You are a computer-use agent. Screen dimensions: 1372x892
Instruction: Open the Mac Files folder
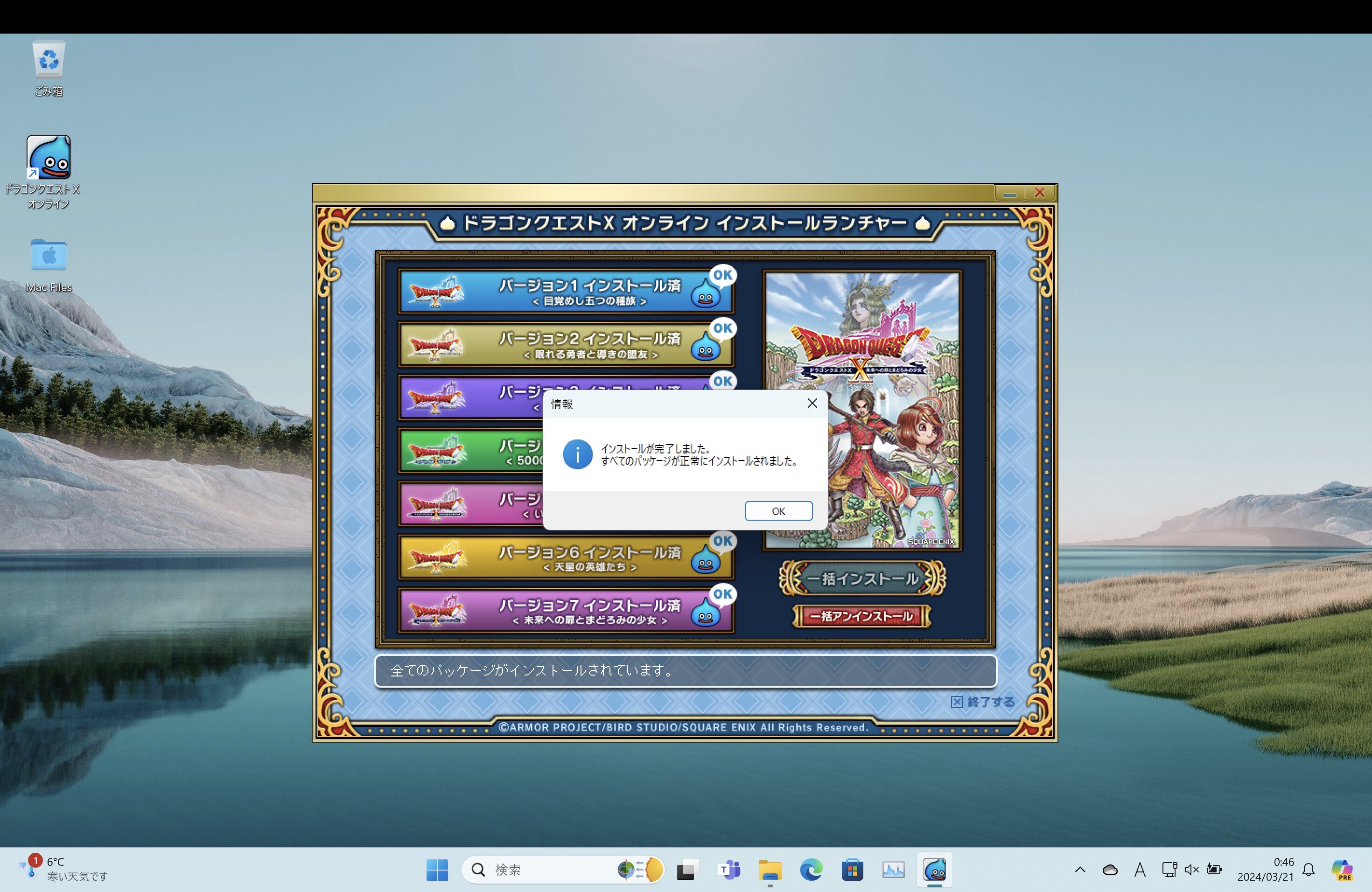click(x=49, y=265)
